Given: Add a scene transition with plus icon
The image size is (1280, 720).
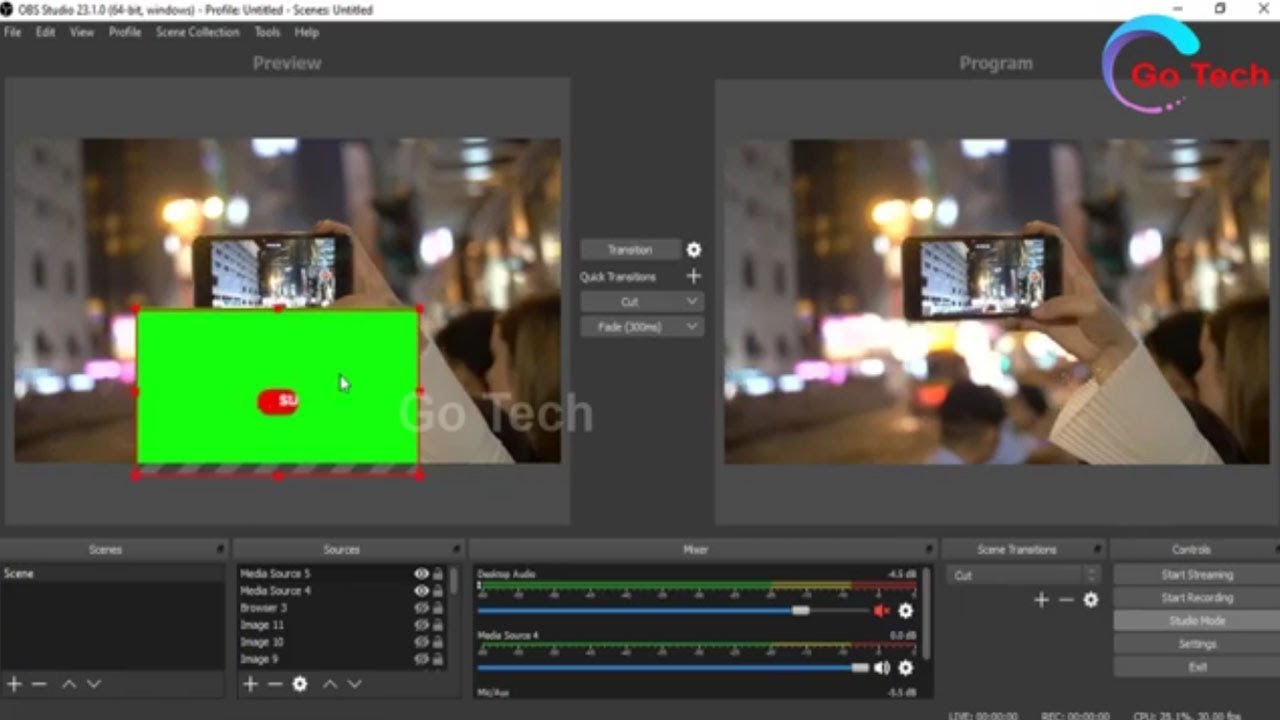Looking at the screenshot, I should pos(1041,599).
